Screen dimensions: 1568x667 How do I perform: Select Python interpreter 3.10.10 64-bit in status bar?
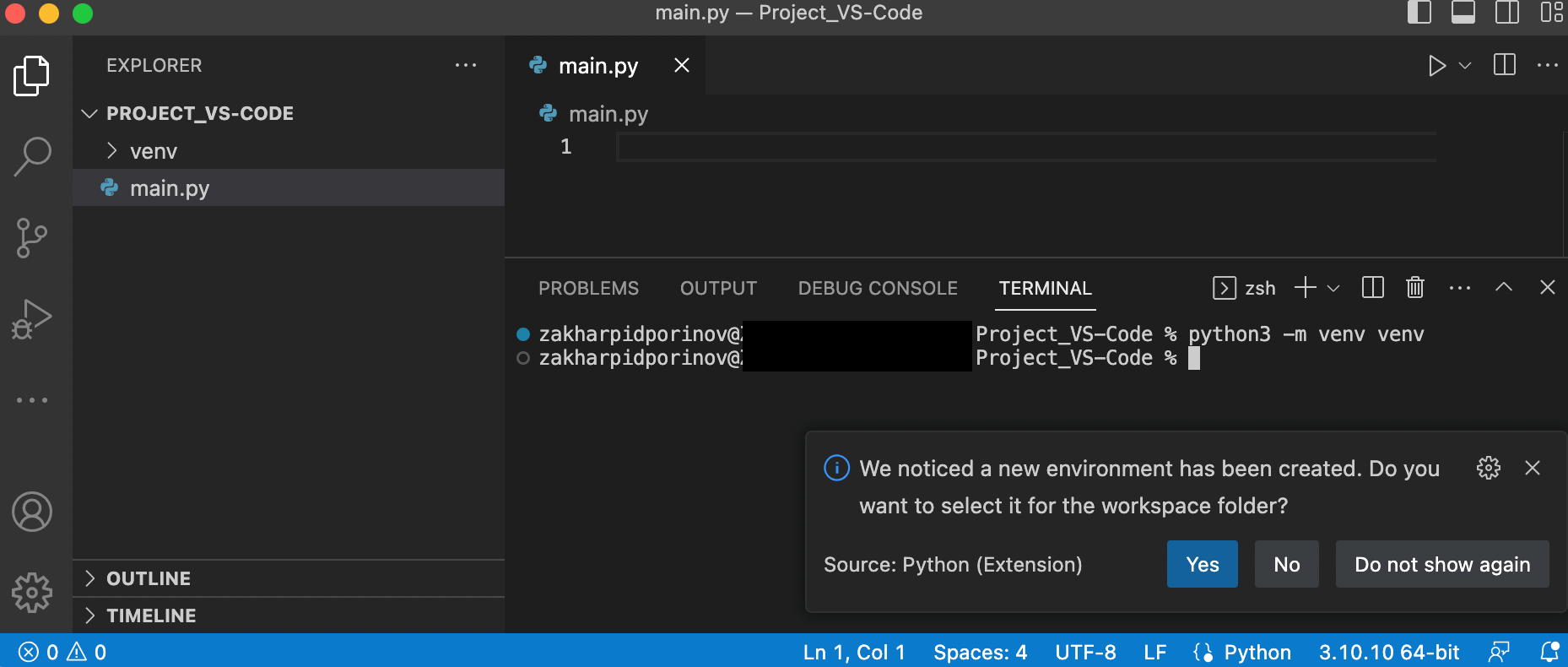pyautogui.click(x=1389, y=652)
